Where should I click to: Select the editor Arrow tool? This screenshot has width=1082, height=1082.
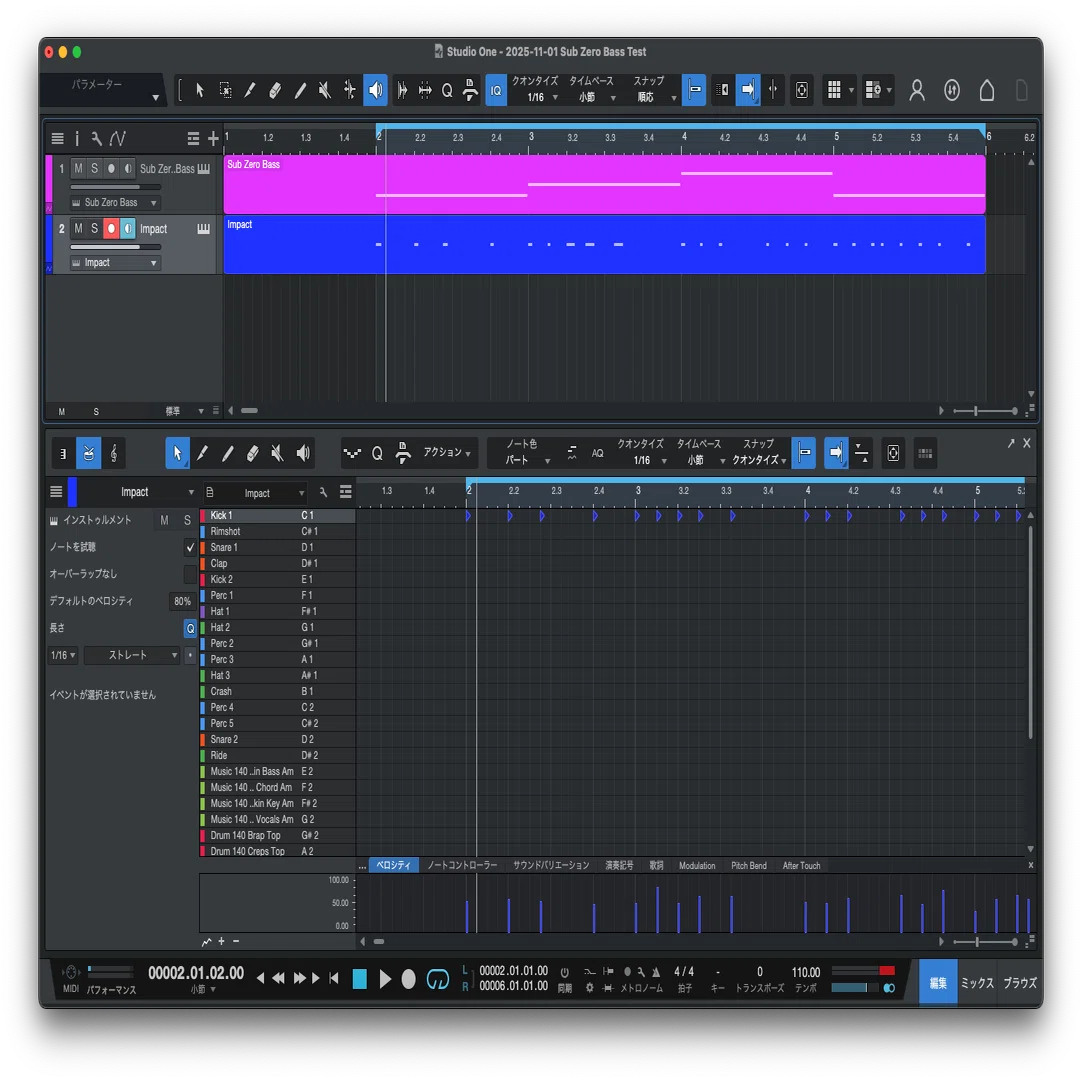coord(177,453)
